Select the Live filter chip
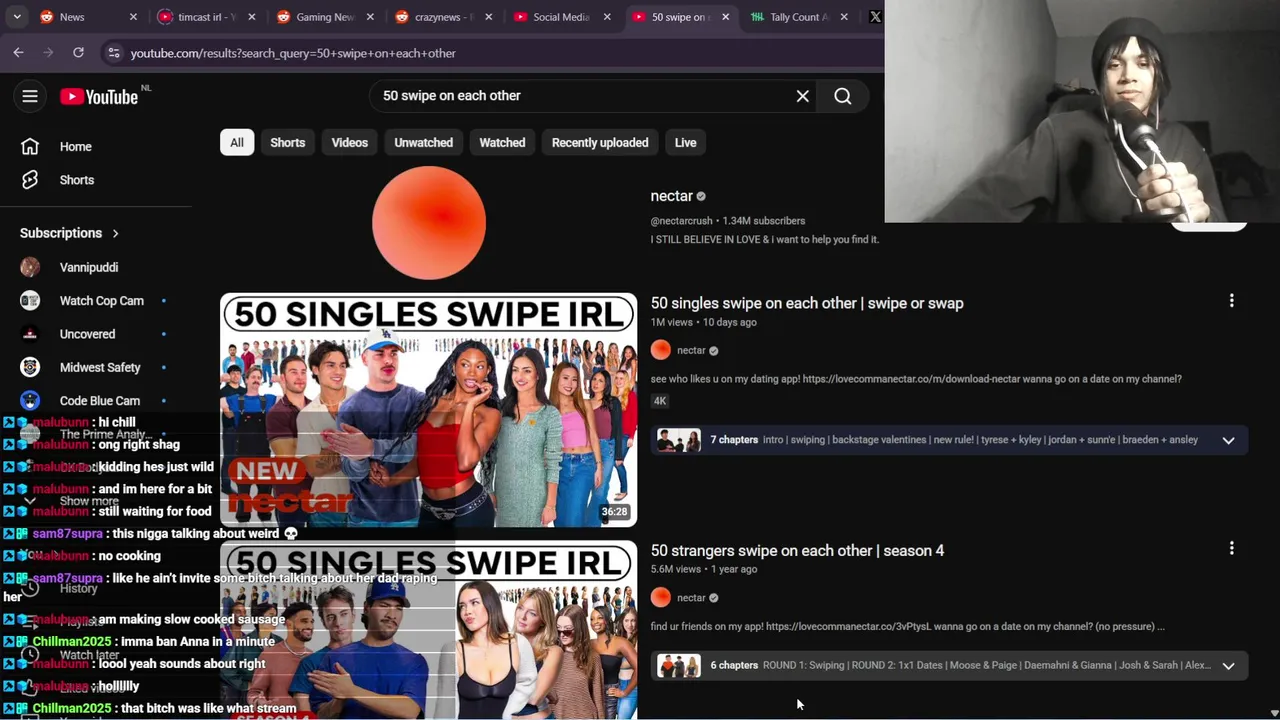The image size is (1280, 720). pyautogui.click(x=685, y=142)
